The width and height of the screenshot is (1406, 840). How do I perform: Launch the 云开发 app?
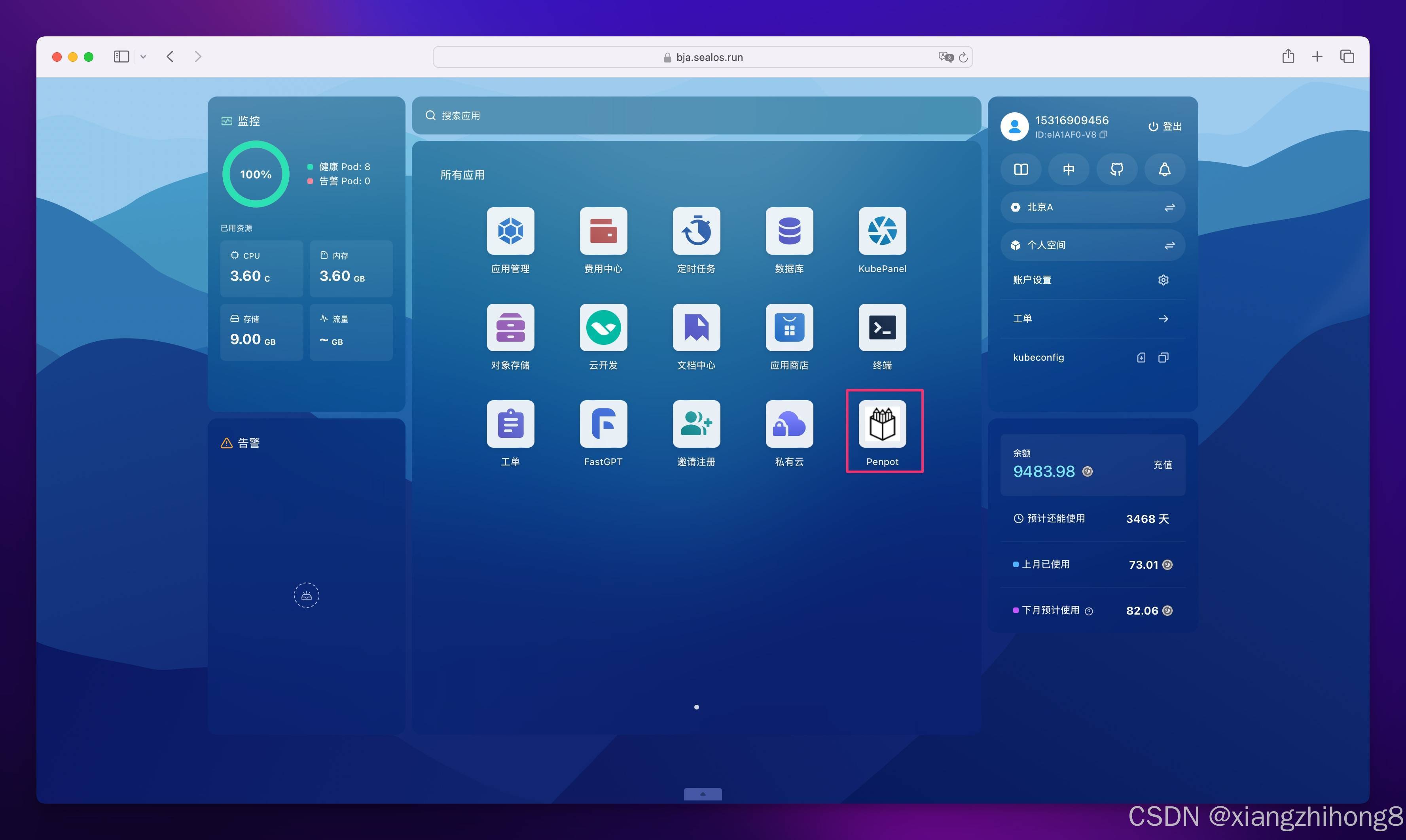(x=603, y=327)
